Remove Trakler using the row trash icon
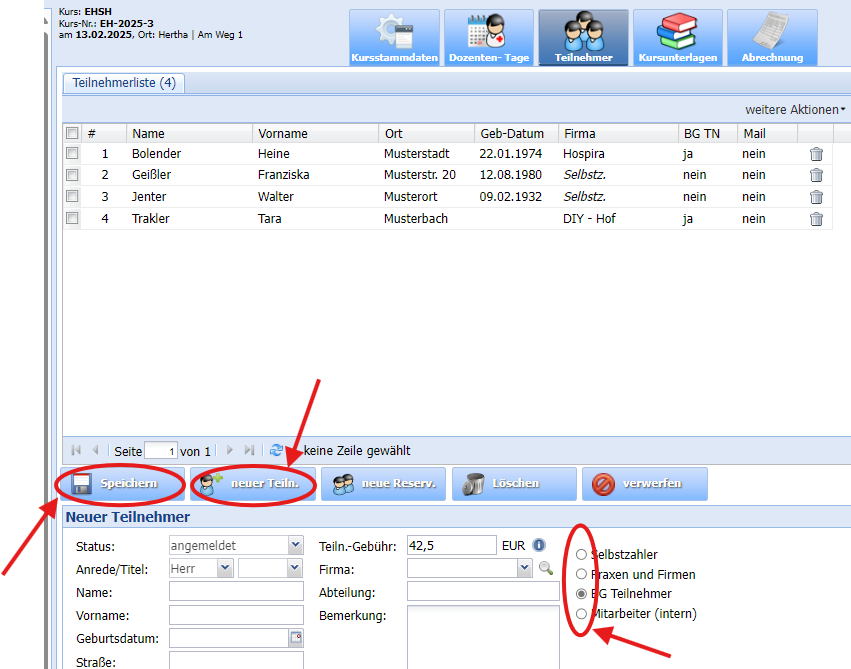Screen dimensions: 851x669 click(x=816, y=219)
